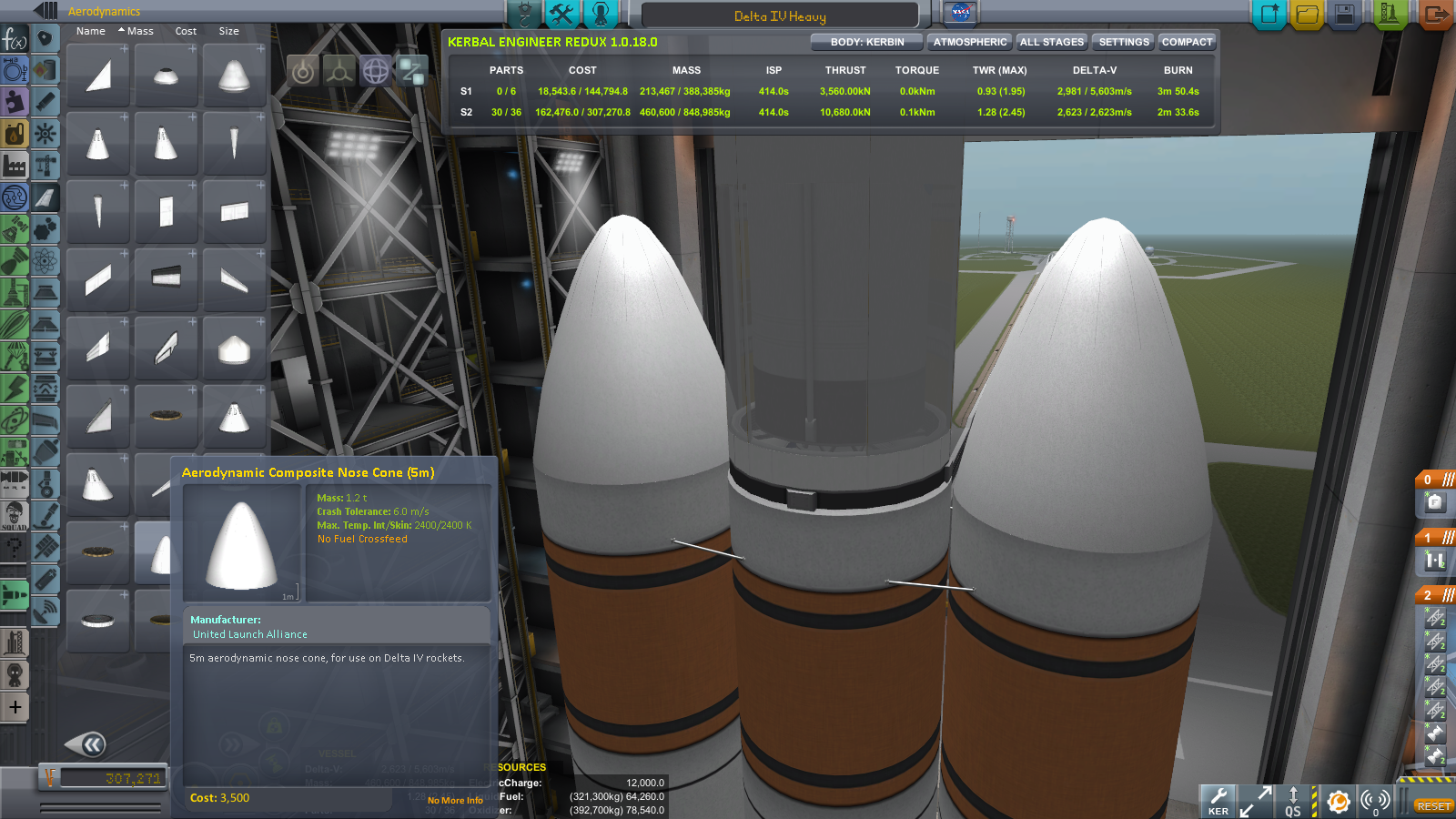The height and width of the screenshot is (819, 1456).
Task: Click the Delta IV Heavy vessel name field
Action: (780, 15)
